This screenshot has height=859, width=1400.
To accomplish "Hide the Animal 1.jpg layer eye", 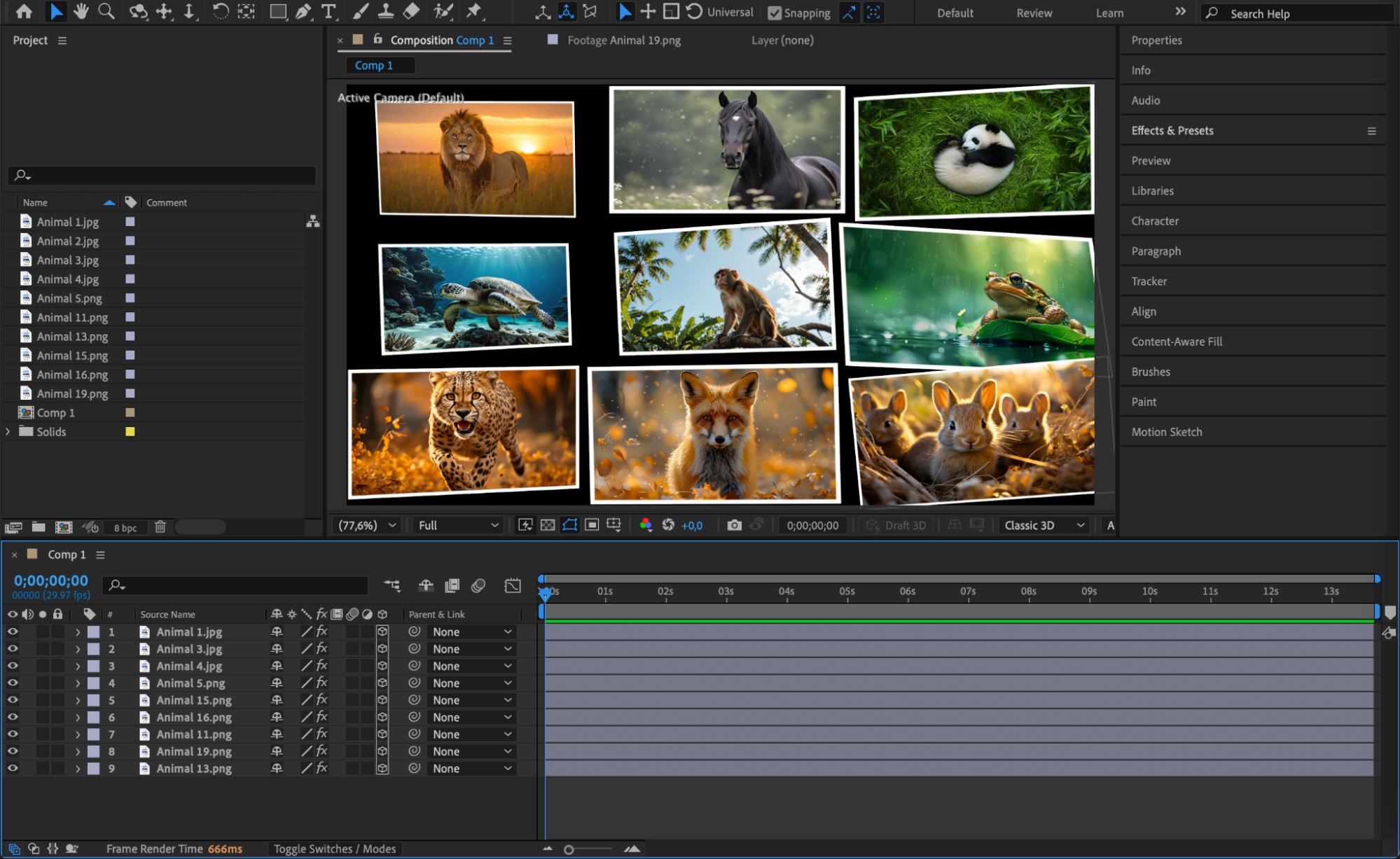I will [x=13, y=631].
